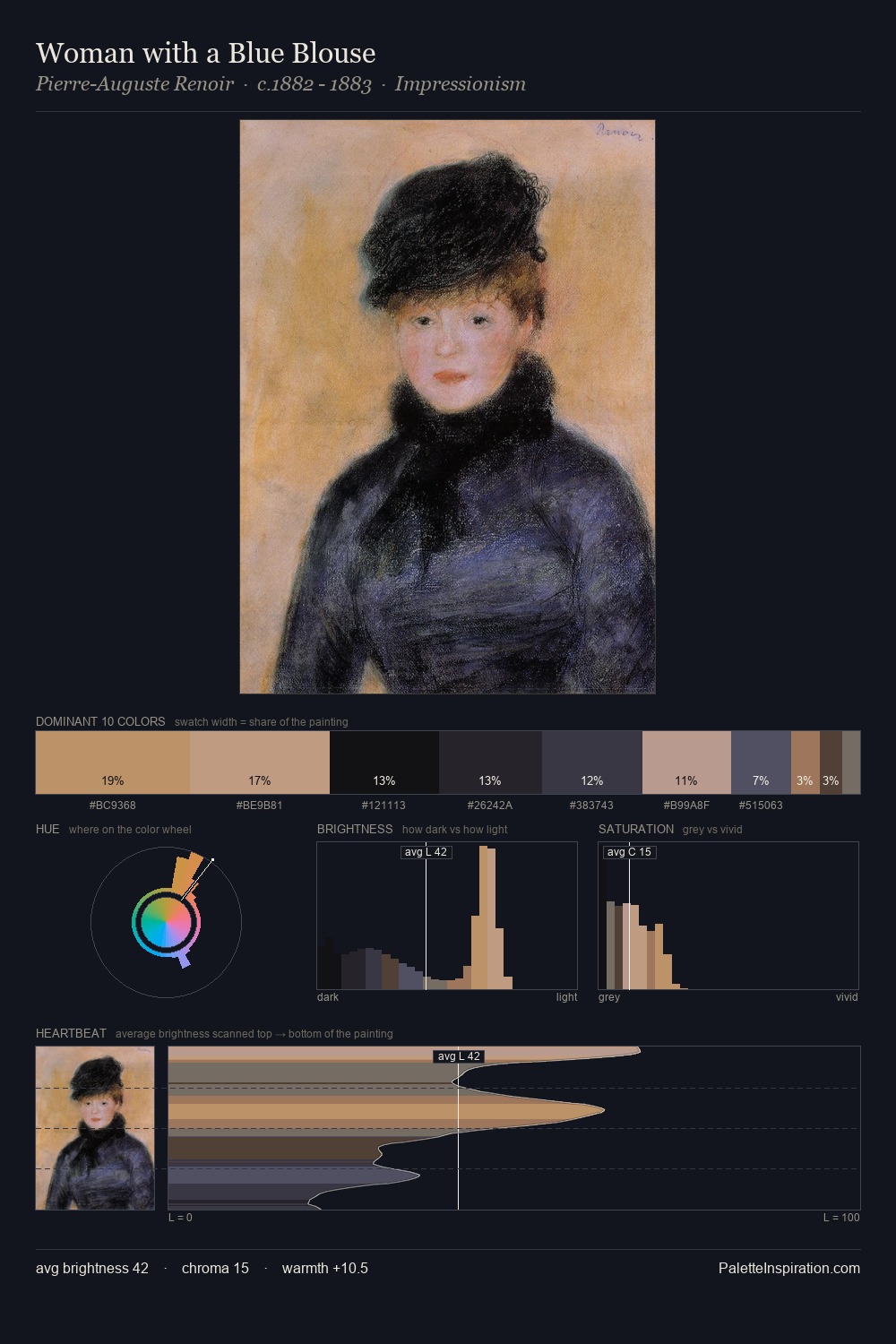Select the #B99A8F pink-beige swatch at 11%
The width and height of the screenshot is (896, 1344).
pyautogui.click(x=686, y=762)
